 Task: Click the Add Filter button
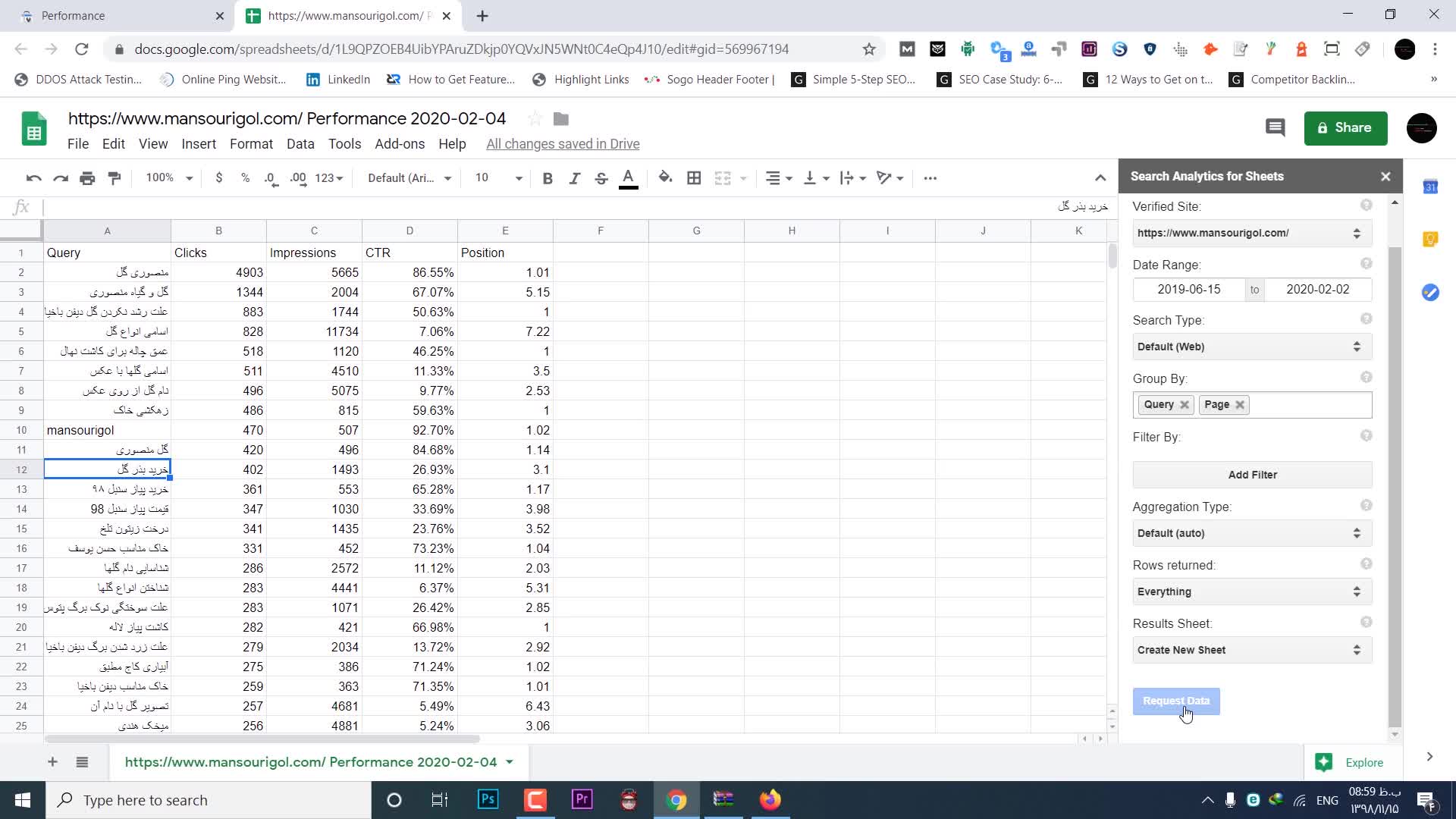click(1252, 475)
